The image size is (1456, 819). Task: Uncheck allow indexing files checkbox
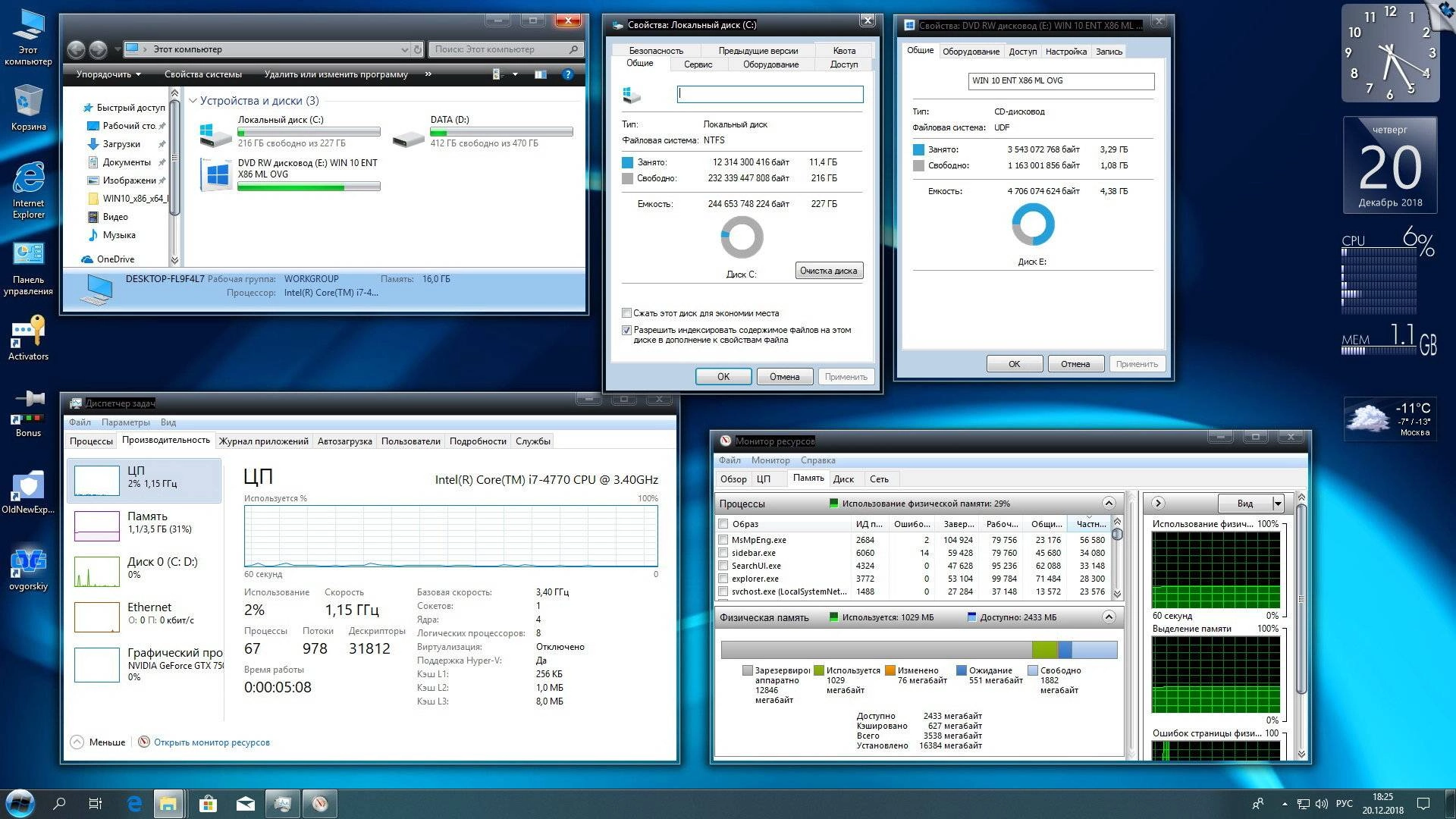626,331
